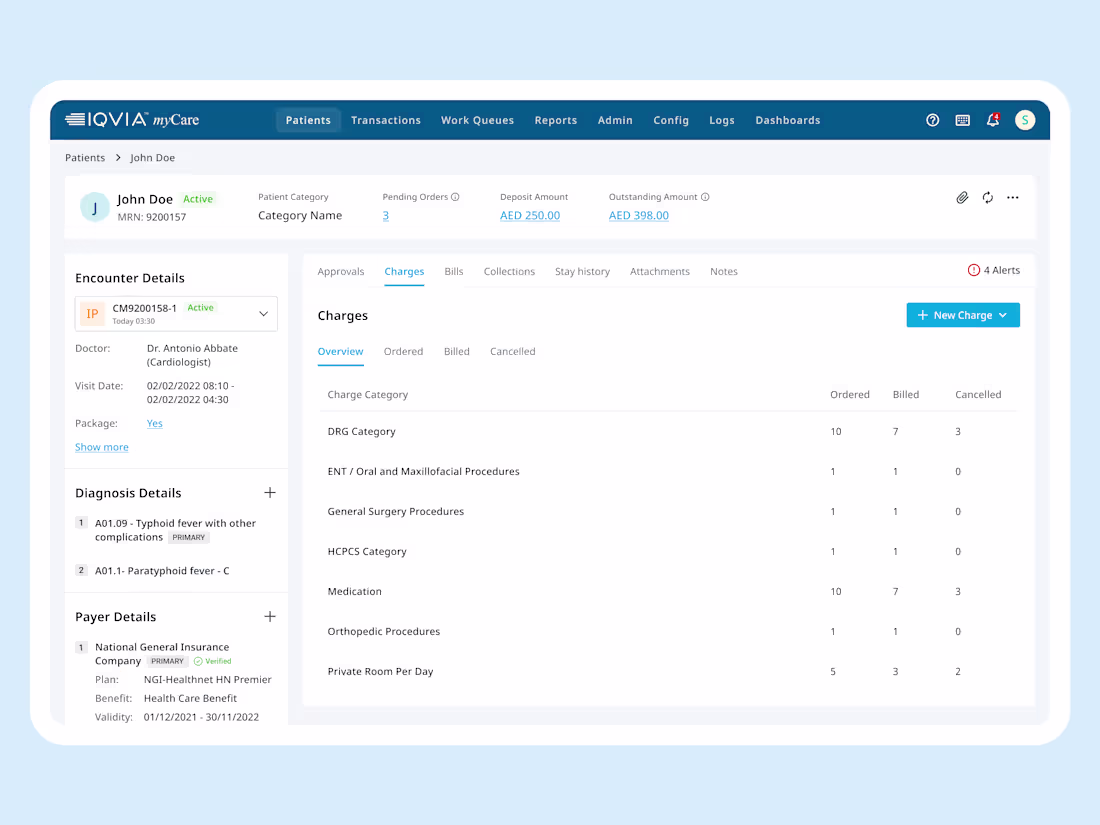
Task: Select the Billed tab in Charges
Action: tap(456, 351)
